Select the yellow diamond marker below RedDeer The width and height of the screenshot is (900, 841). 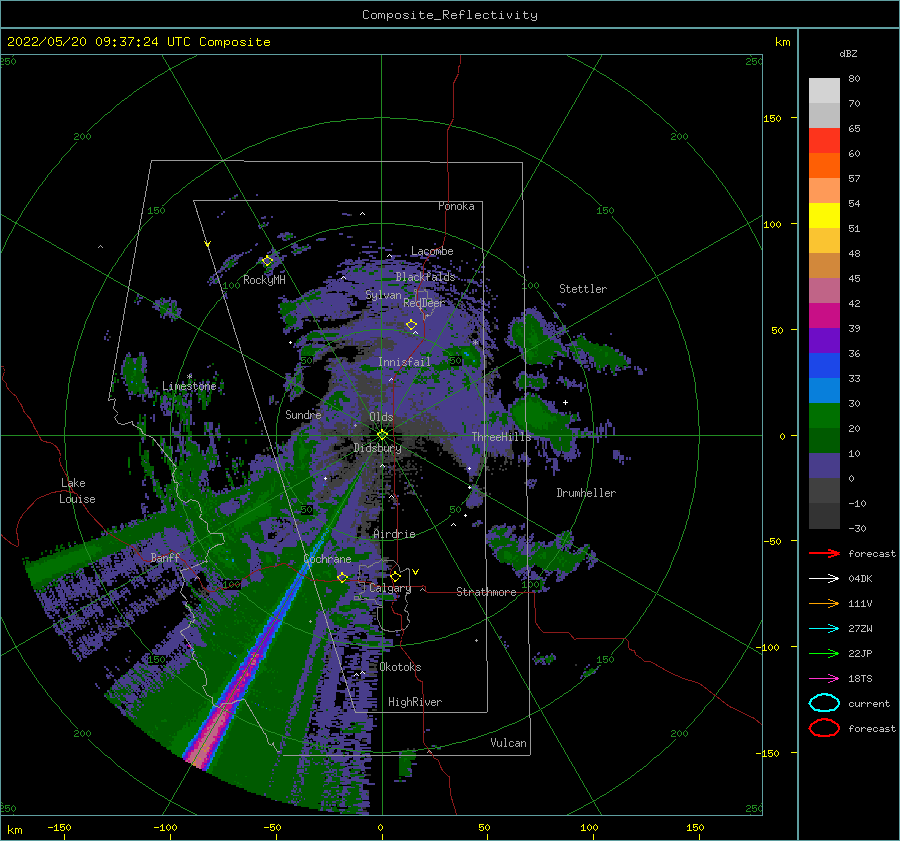[x=411, y=325]
